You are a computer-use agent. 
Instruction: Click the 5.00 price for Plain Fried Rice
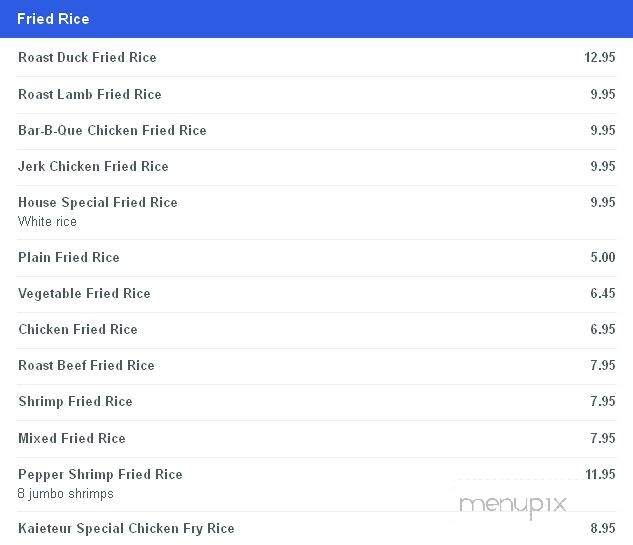click(x=603, y=257)
